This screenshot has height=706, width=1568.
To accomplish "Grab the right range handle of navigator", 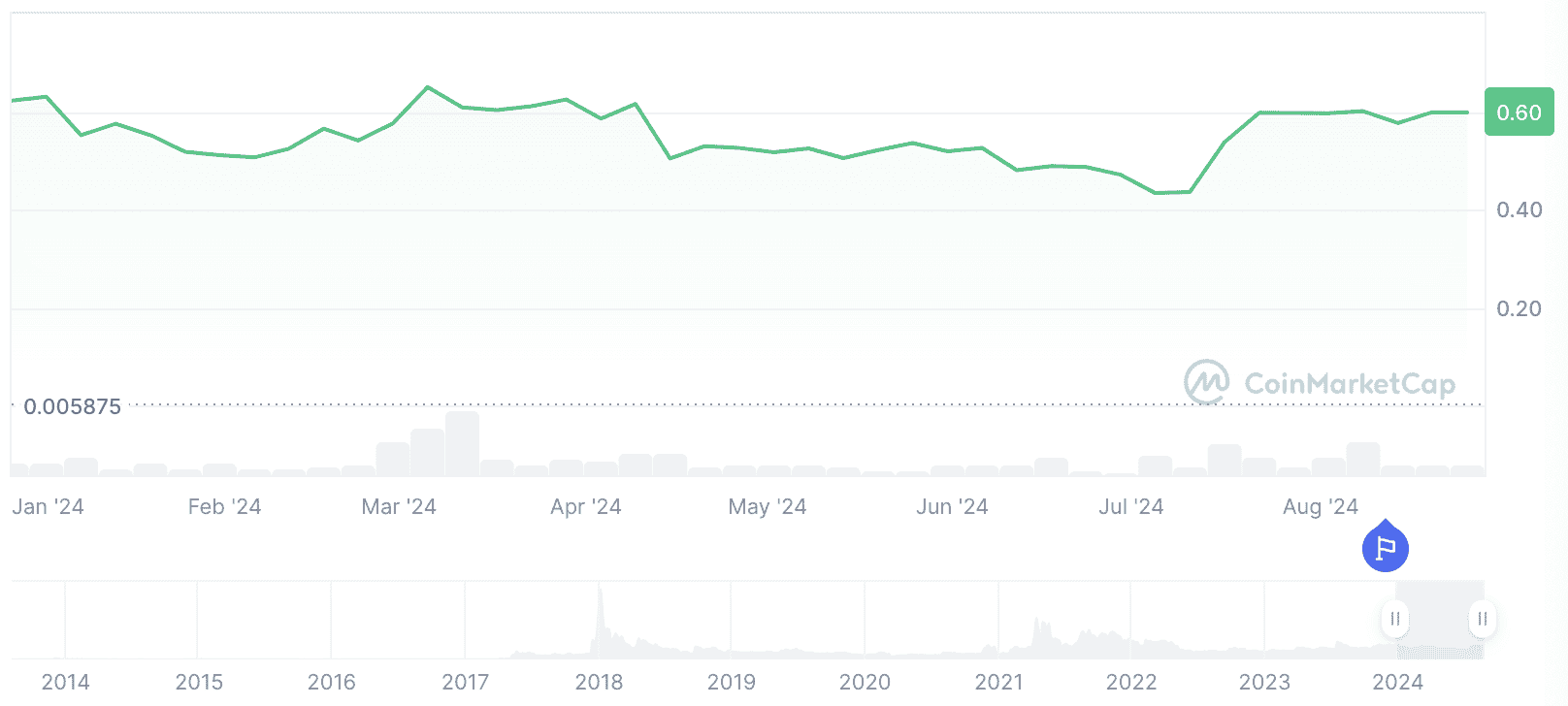I will (1482, 619).
